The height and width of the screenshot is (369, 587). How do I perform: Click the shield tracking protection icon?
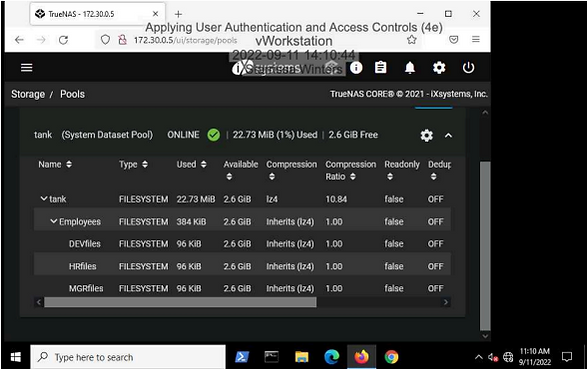pyautogui.click(x=105, y=40)
